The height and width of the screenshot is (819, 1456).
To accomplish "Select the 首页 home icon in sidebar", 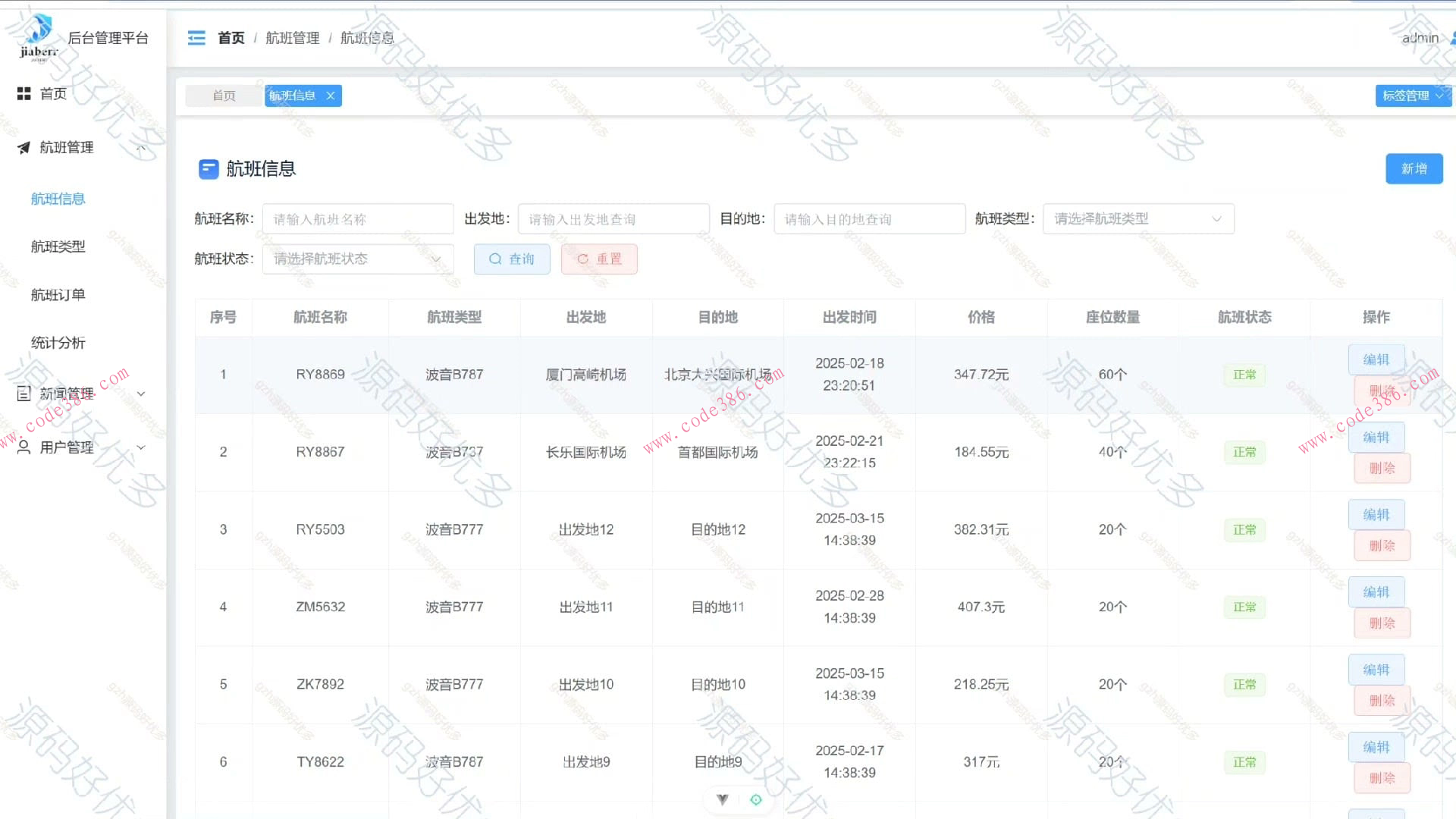I will [x=23, y=93].
